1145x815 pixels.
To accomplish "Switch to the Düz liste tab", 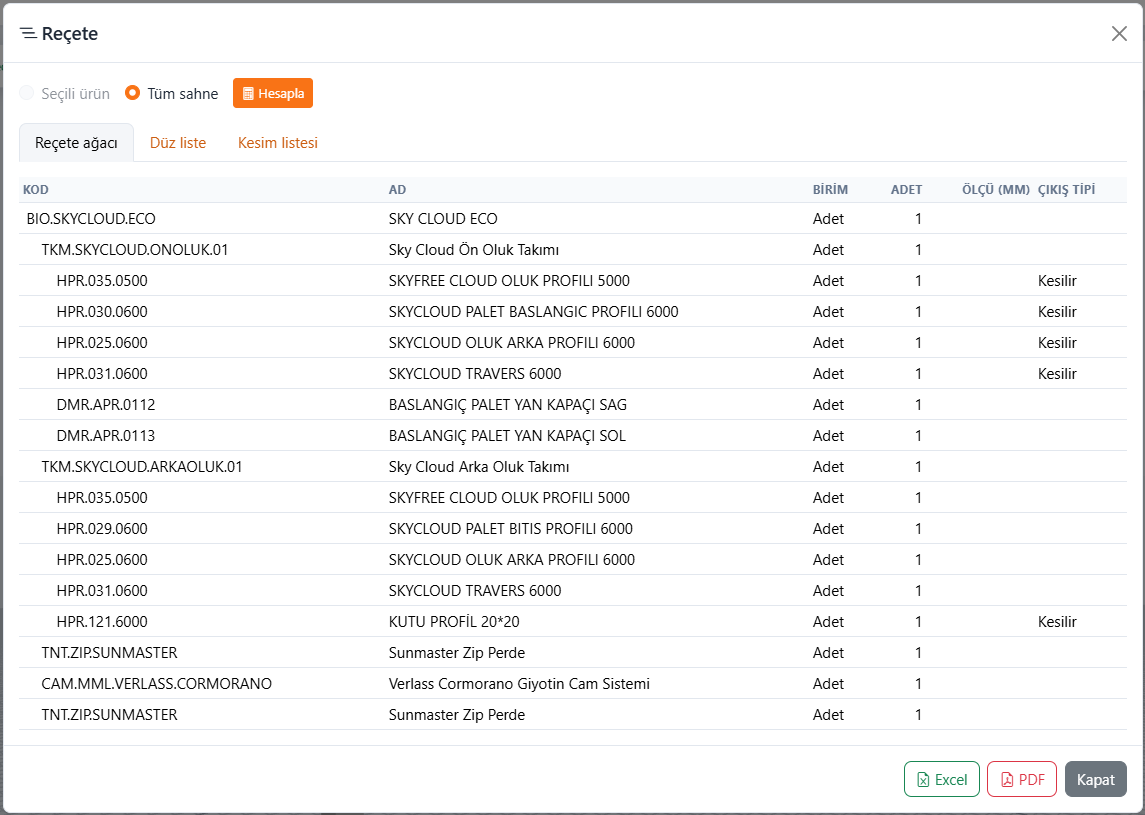I will coord(178,142).
